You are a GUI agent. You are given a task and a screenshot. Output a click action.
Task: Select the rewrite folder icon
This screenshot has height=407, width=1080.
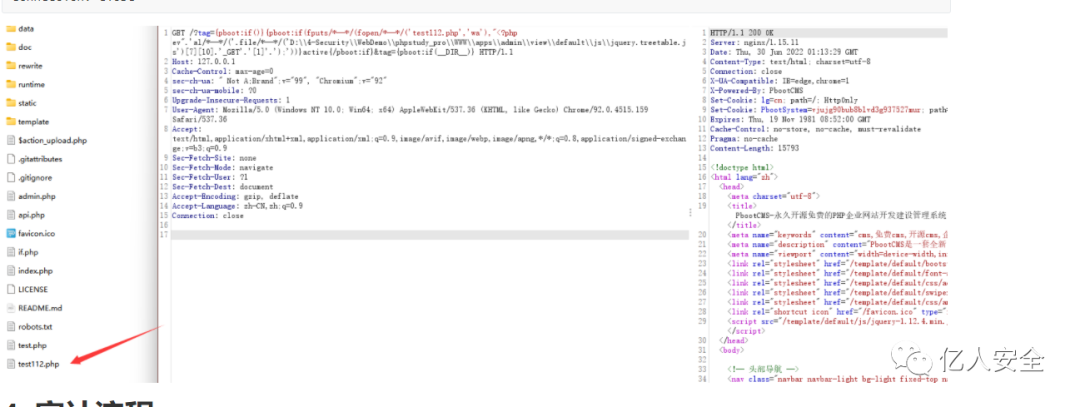click(10, 66)
